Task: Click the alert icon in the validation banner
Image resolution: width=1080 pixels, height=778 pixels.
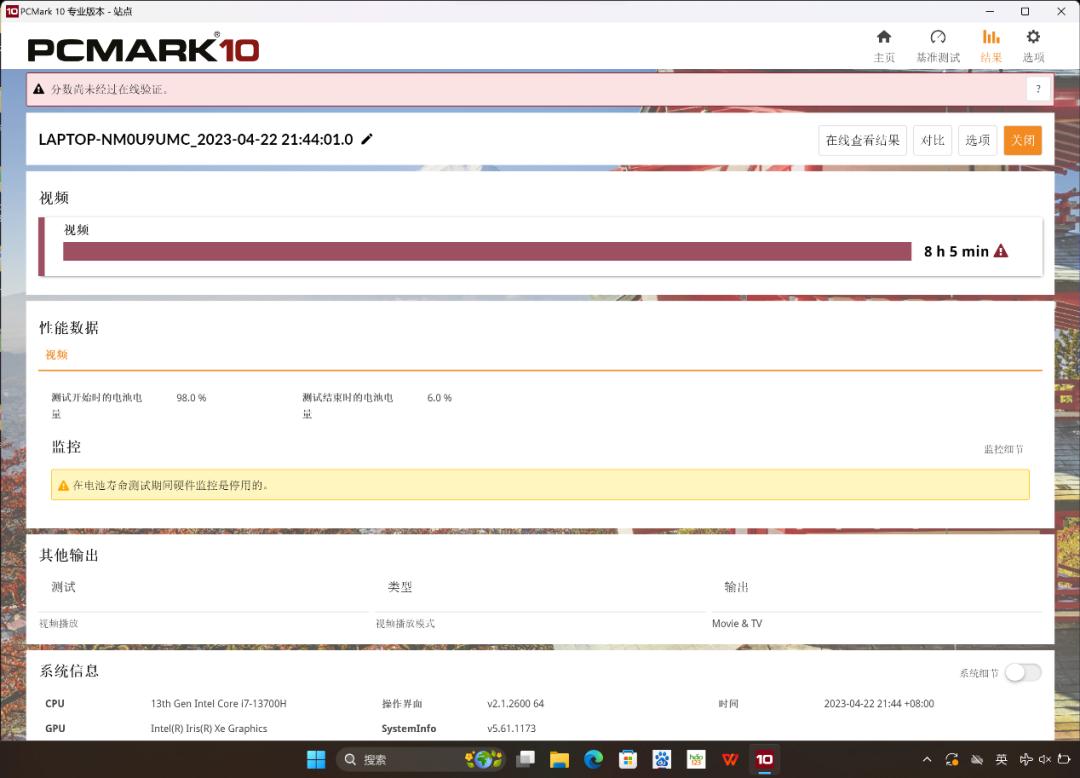Action: coord(39,89)
